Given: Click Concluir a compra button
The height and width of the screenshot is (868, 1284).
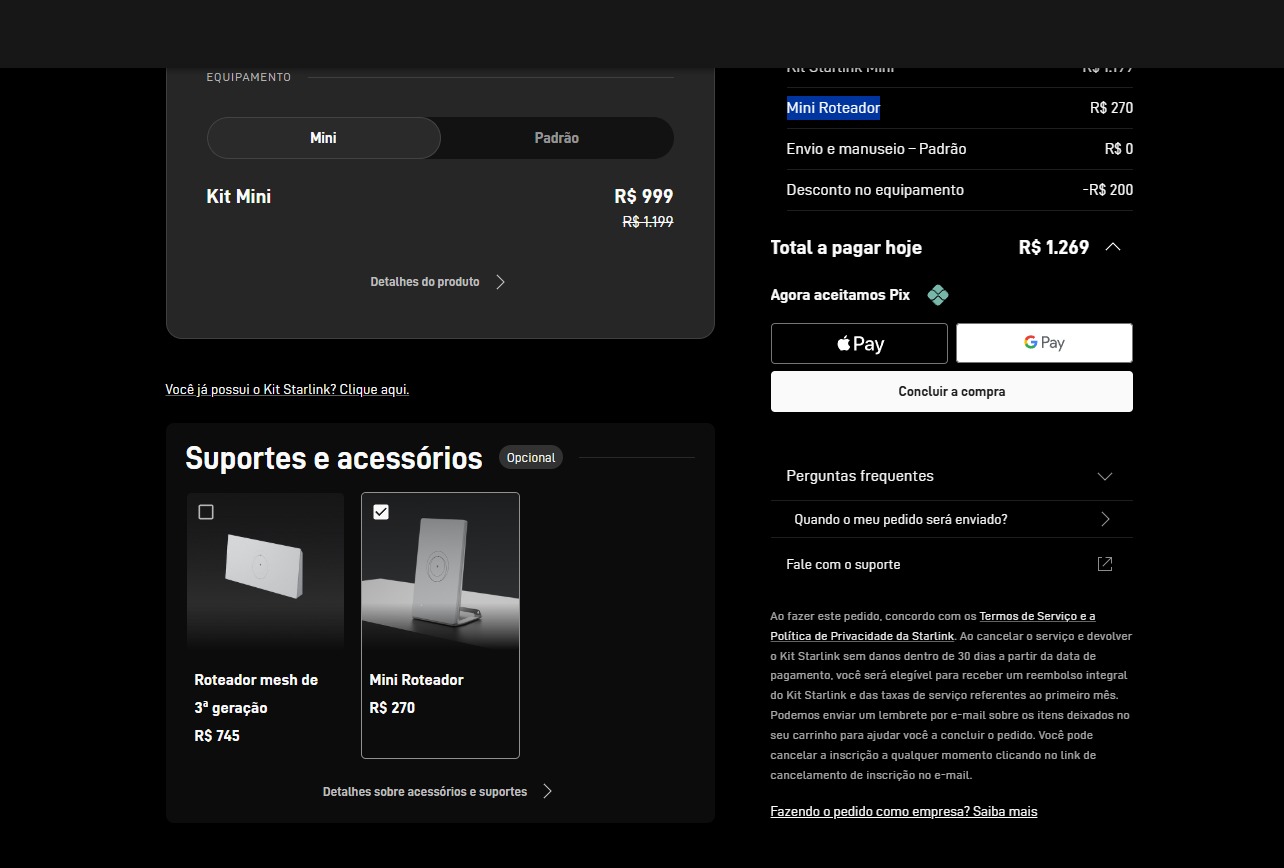Looking at the screenshot, I should 951,392.
